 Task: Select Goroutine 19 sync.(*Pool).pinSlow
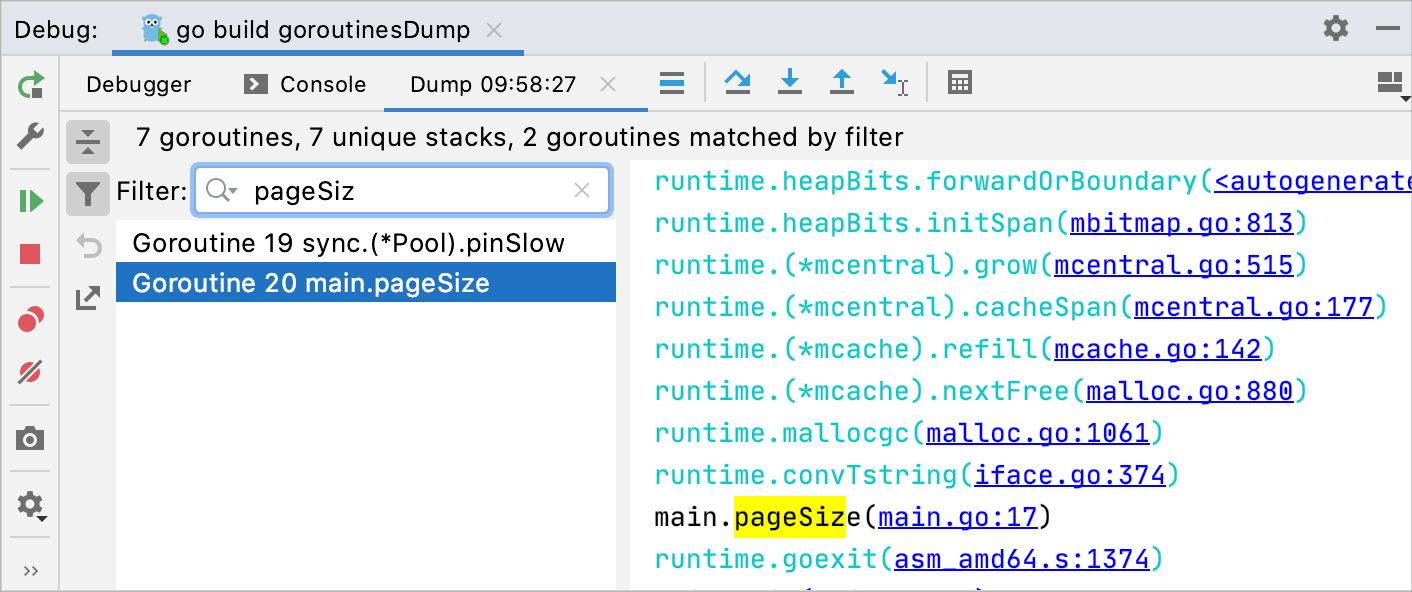tap(348, 243)
